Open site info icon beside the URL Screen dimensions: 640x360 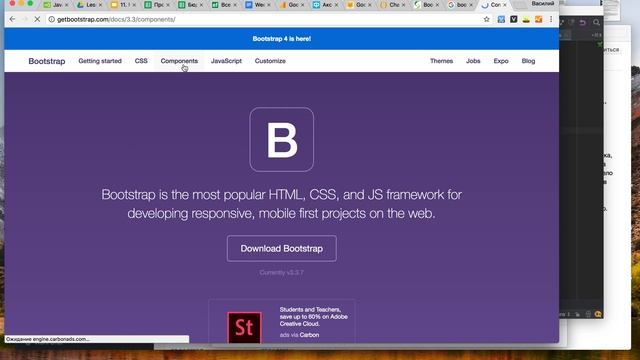pos(51,19)
